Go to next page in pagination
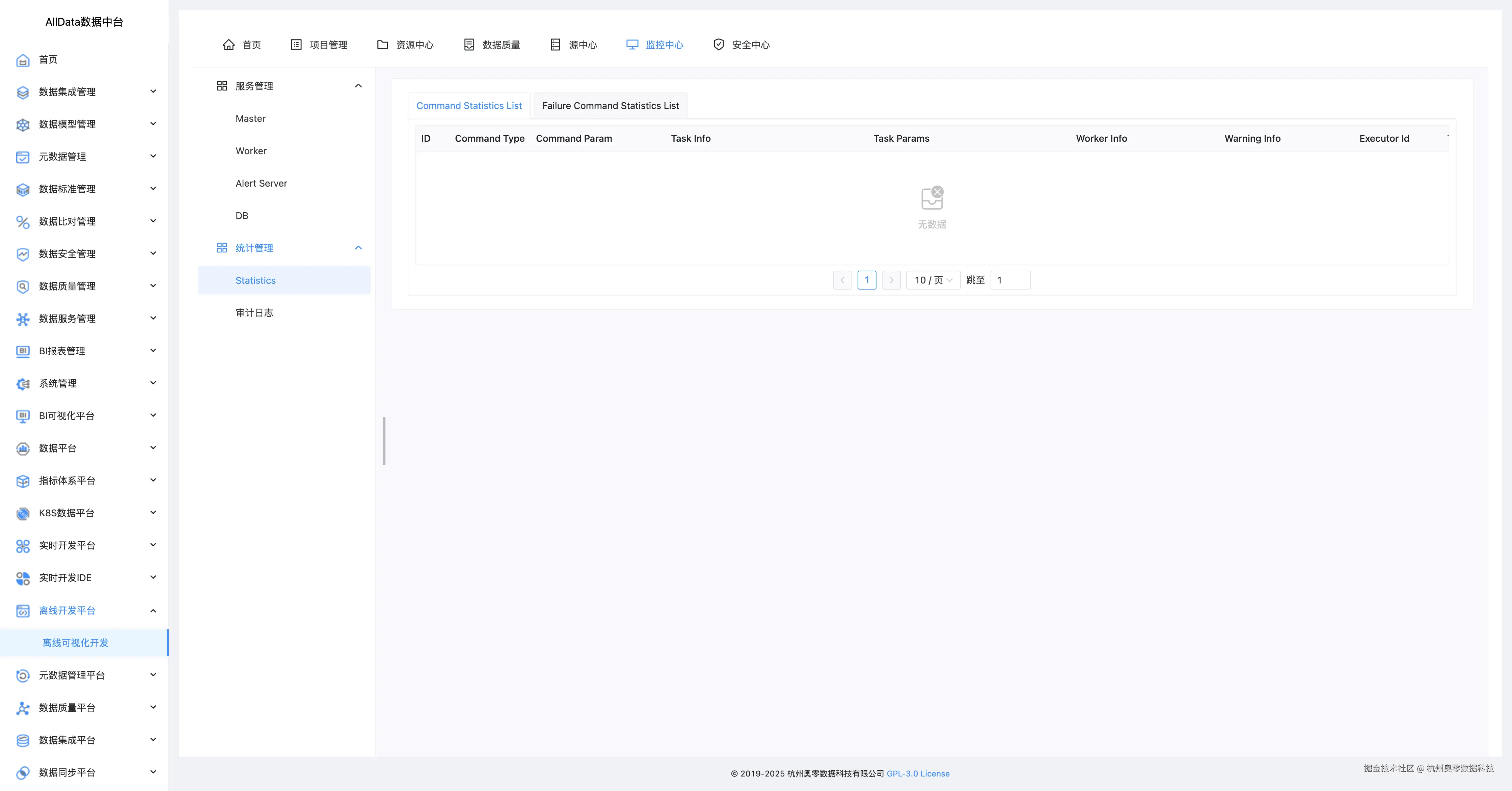1512x791 pixels. (891, 280)
